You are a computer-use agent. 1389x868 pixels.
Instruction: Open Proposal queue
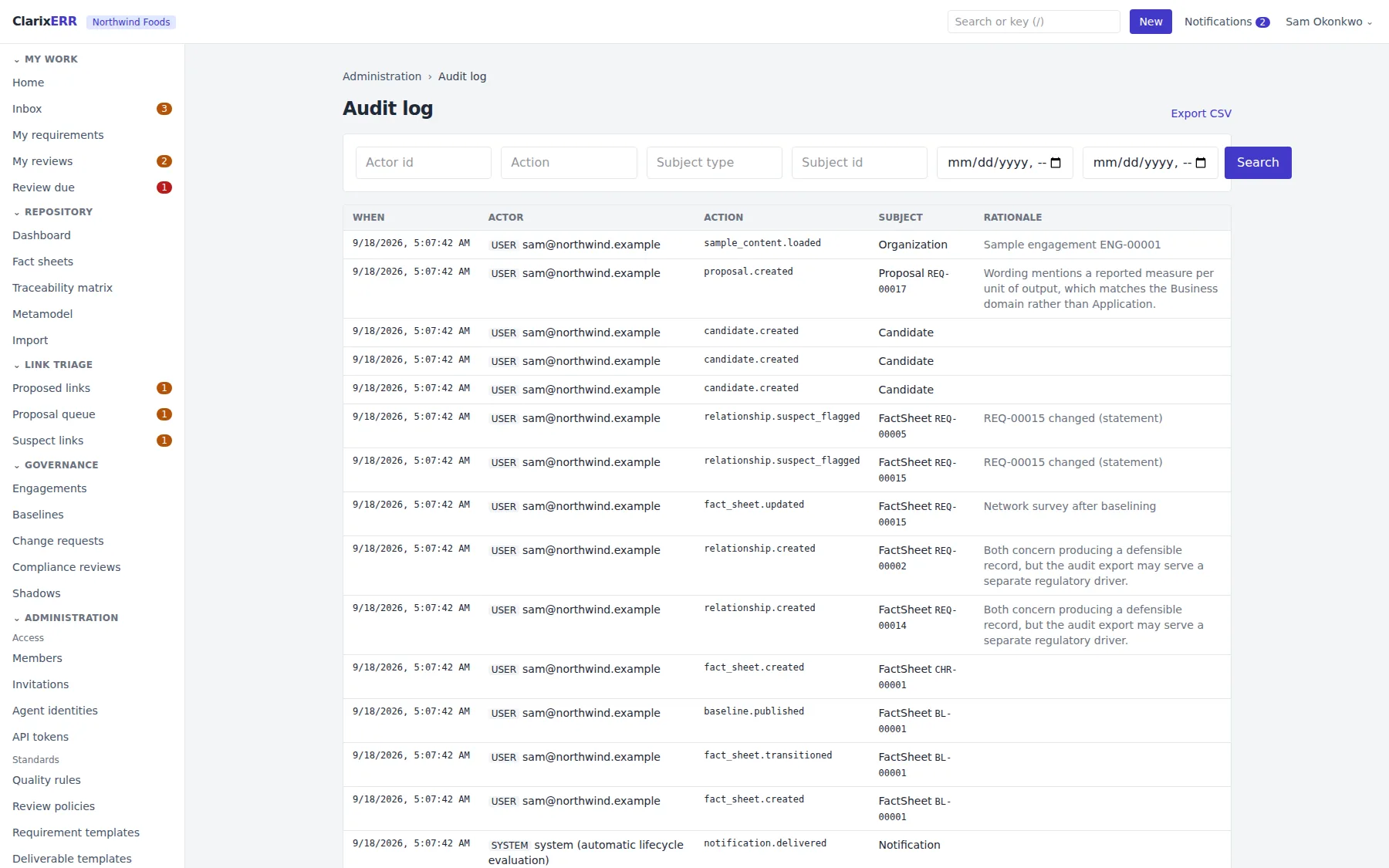(x=92, y=414)
